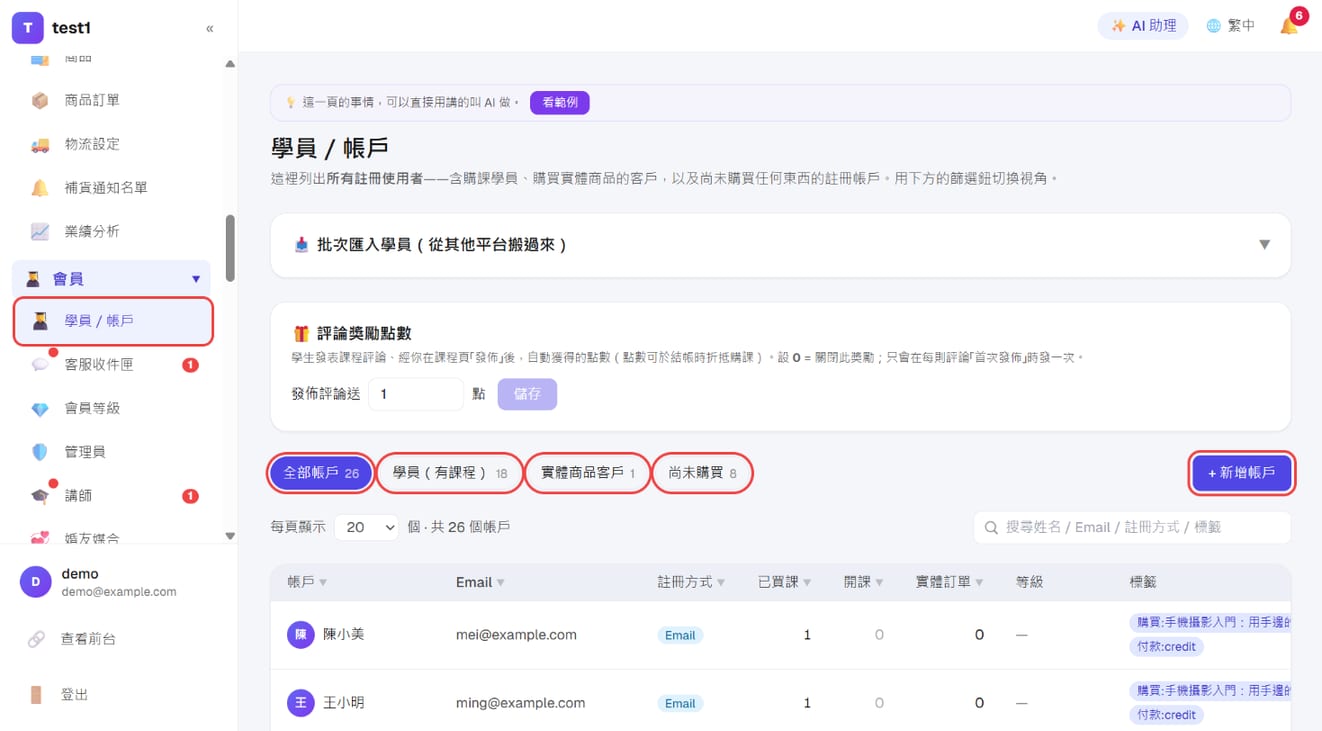Sort by the 帳戶 column header
Screen dimensions: 1322x731
(307, 582)
